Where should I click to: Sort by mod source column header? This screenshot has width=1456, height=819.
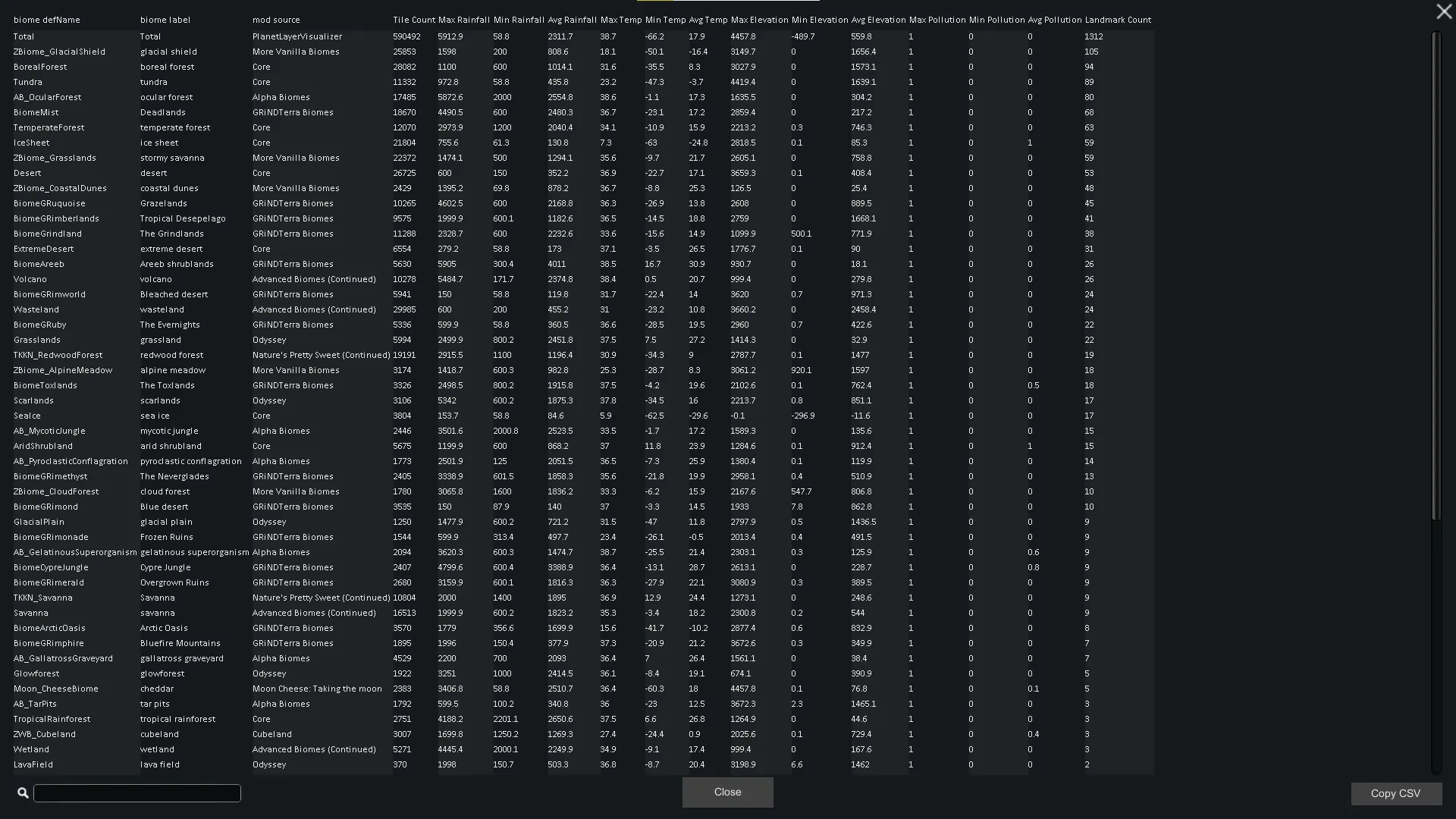pos(276,20)
